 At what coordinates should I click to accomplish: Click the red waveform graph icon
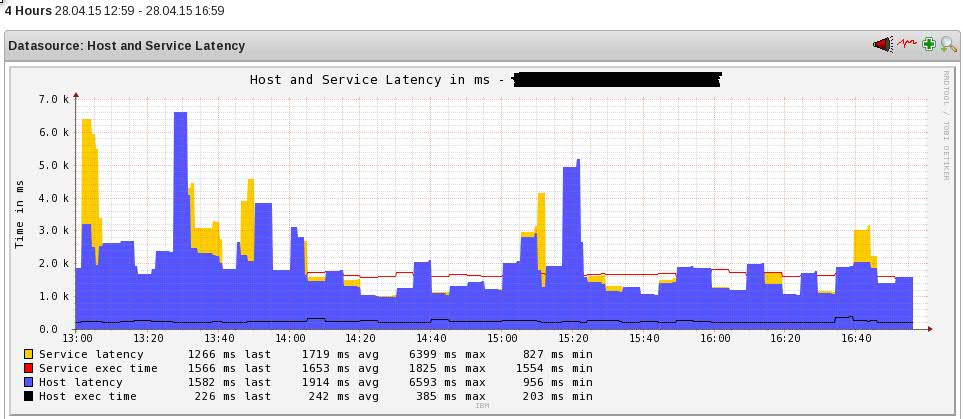pyautogui.click(x=906, y=45)
